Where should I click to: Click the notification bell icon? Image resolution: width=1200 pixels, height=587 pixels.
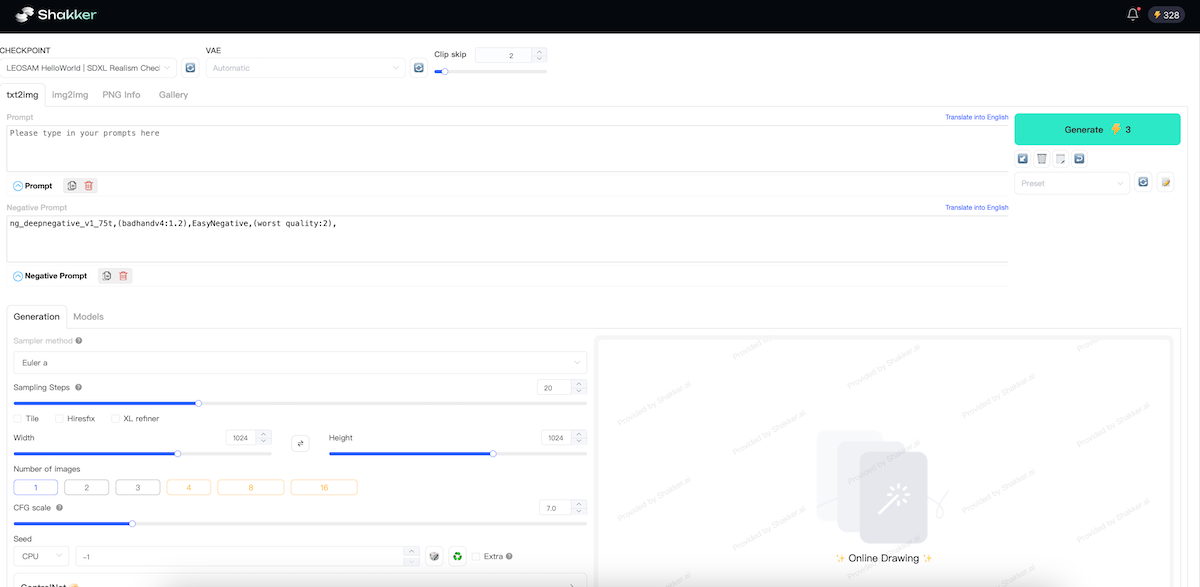(1131, 15)
